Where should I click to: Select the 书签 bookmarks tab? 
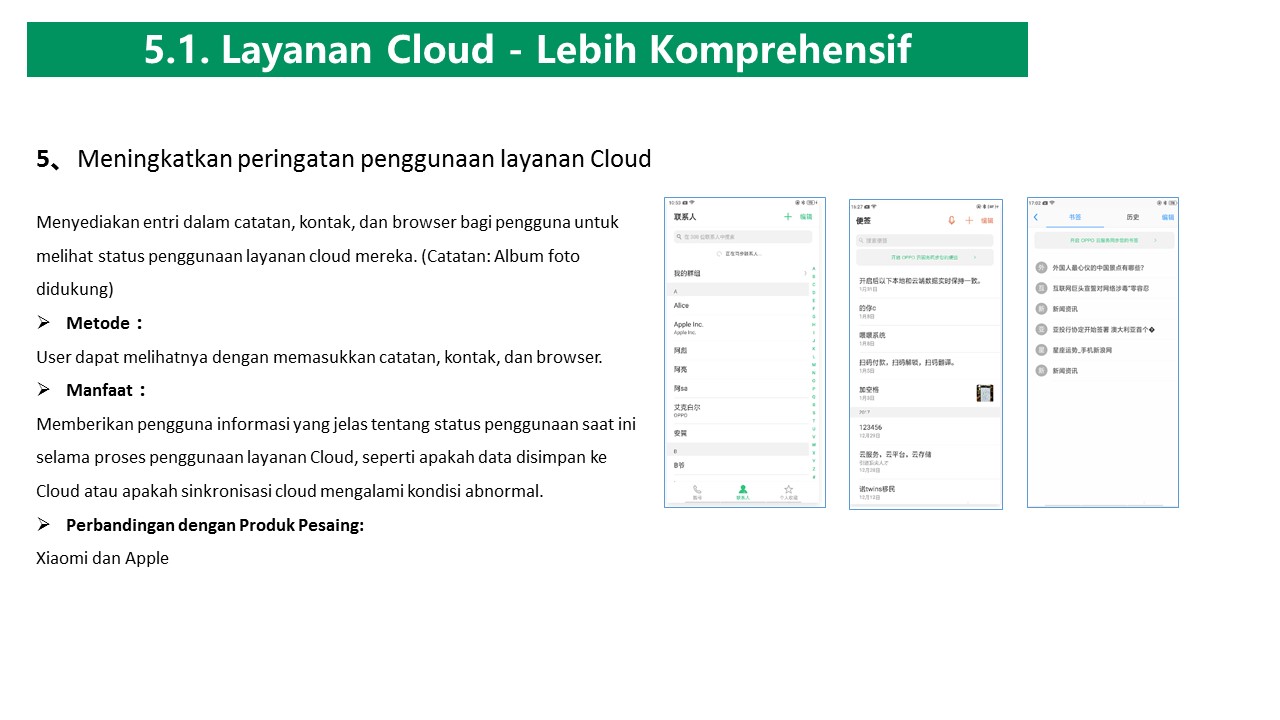1075,217
